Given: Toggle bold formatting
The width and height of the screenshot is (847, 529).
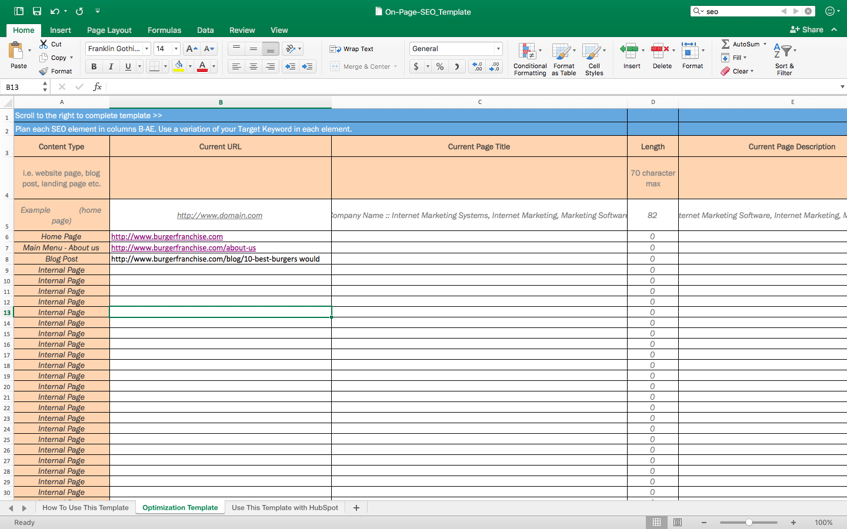Looking at the screenshot, I should (94, 67).
